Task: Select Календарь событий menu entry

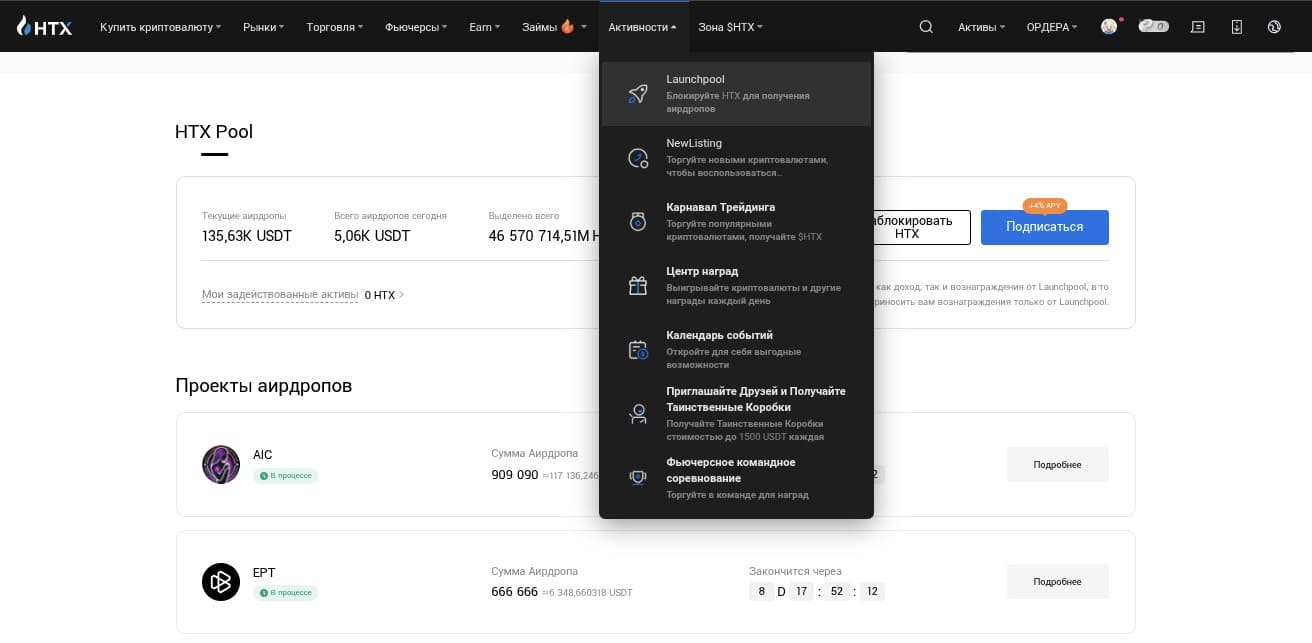Action: (x=736, y=350)
